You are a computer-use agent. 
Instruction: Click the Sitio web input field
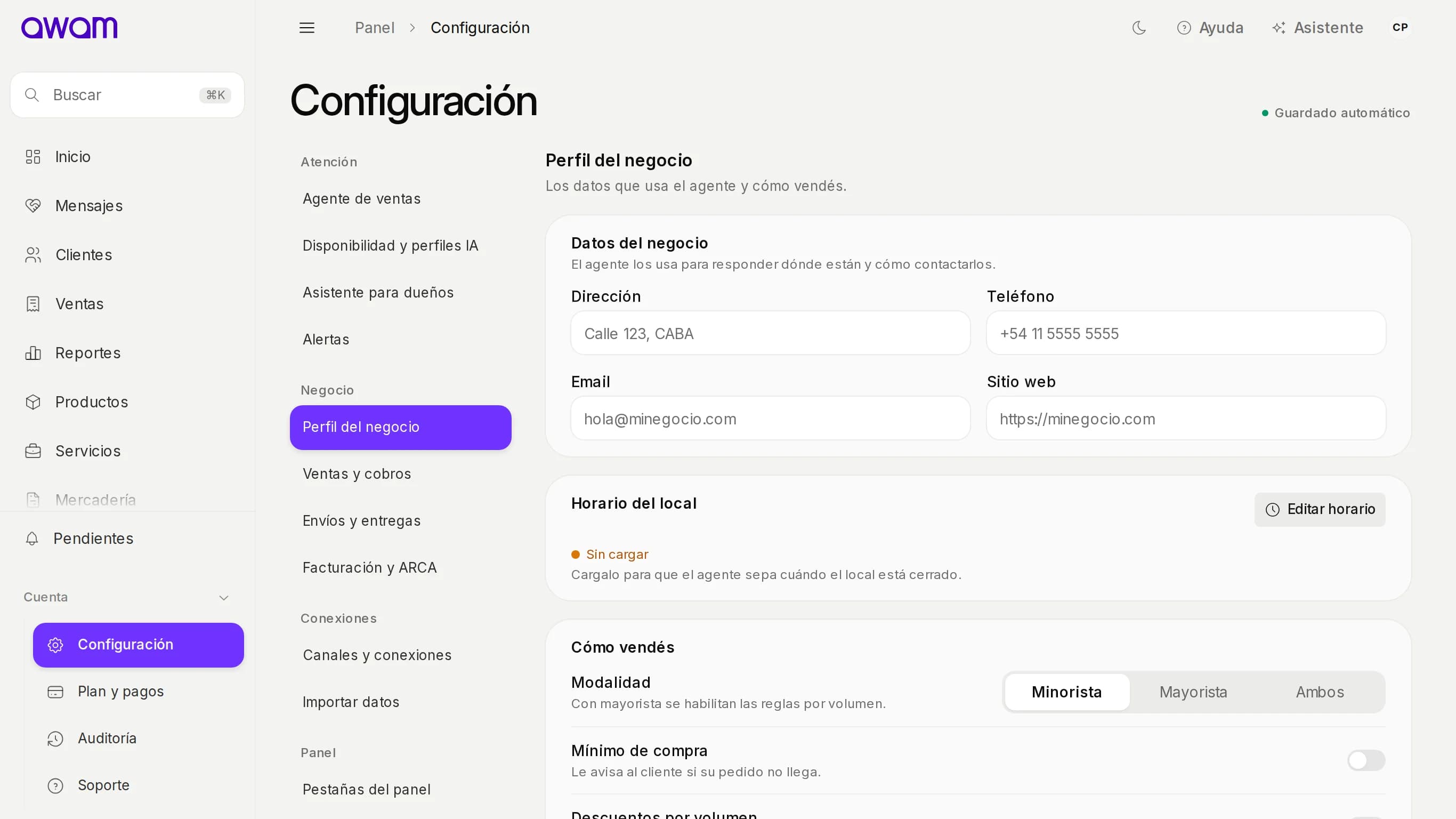point(1186,419)
